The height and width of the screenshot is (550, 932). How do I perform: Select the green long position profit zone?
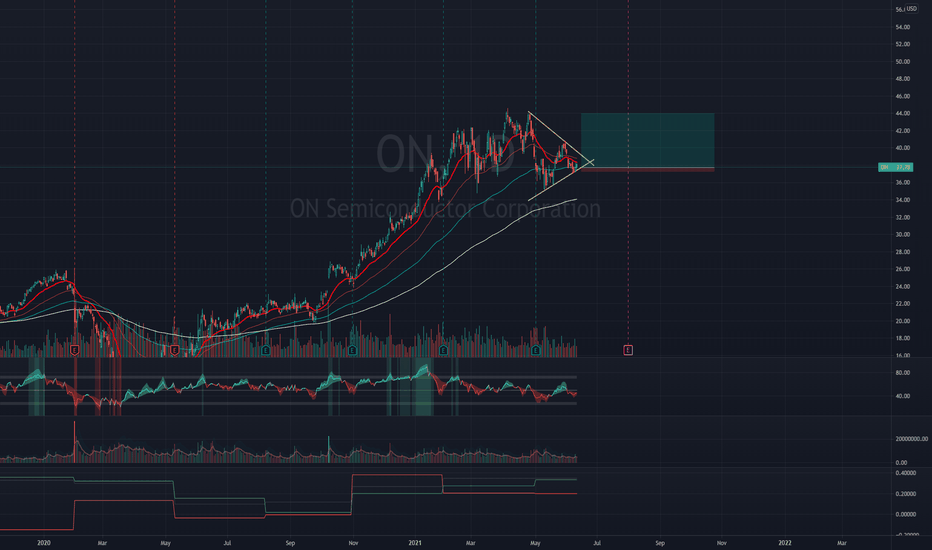point(647,140)
